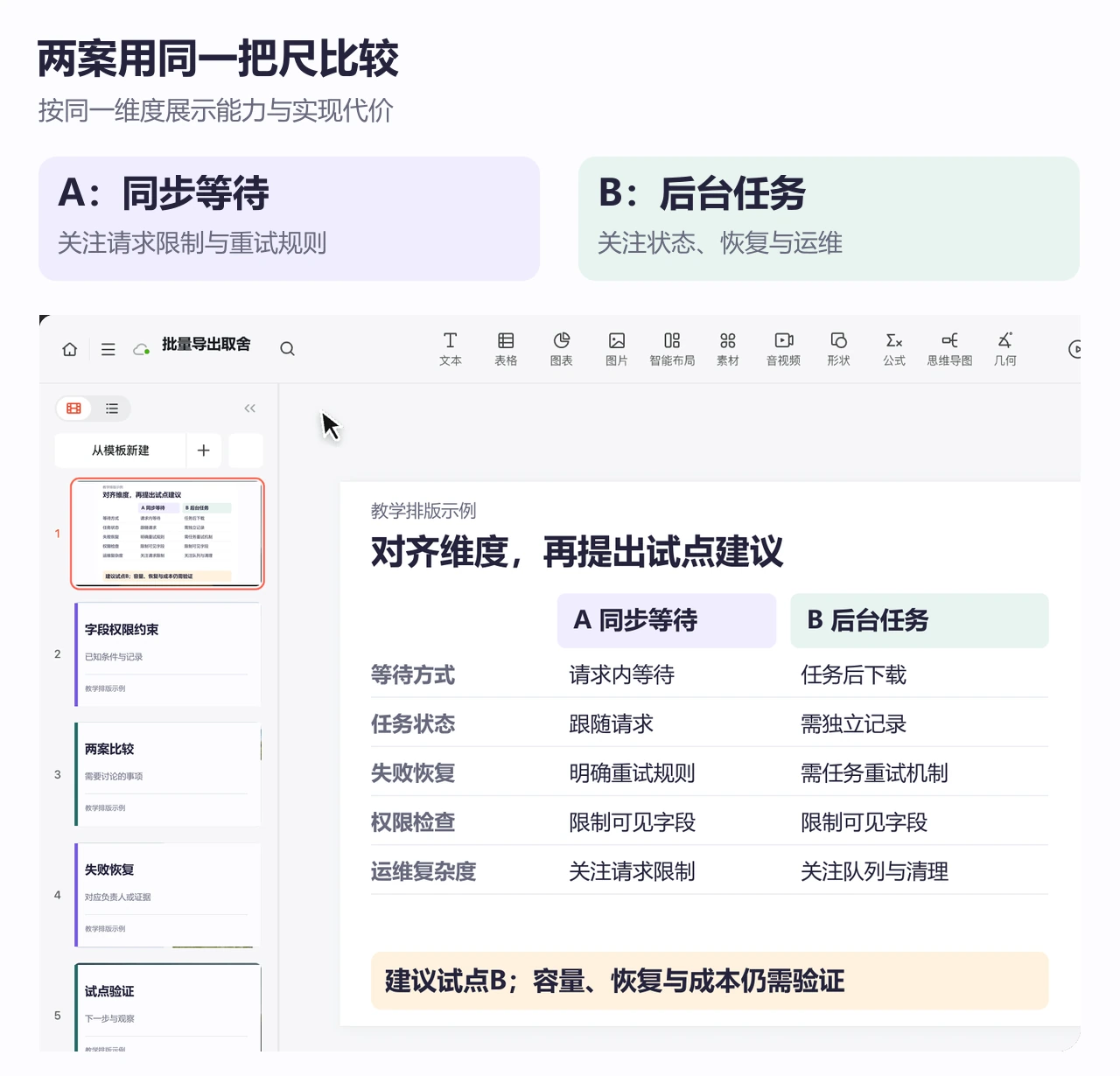1120x1076 pixels.
Task: Click cell 任务后下载
Action: pyautogui.click(x=854, y=675)
